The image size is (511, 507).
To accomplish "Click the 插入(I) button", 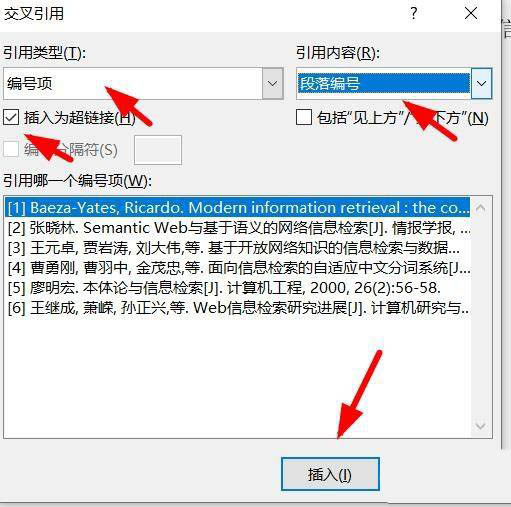I will [330, 474].
